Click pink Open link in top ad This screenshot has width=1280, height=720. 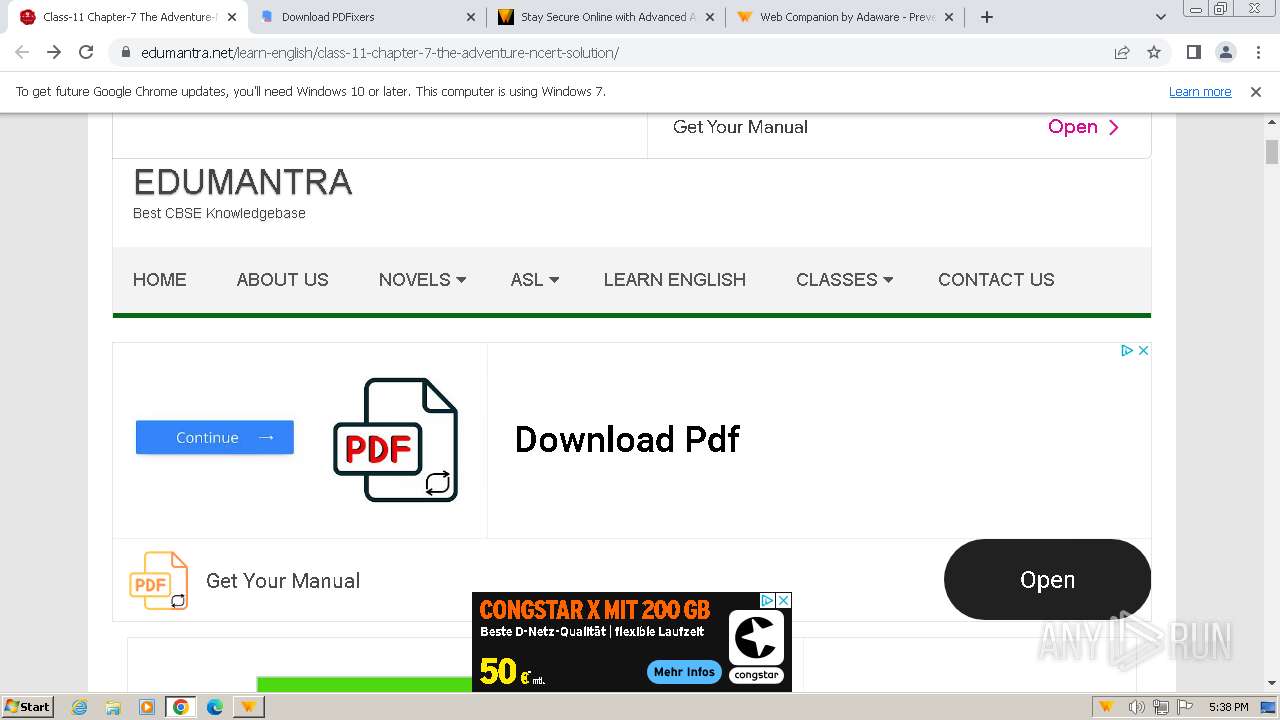click(x=1083, y=127)
